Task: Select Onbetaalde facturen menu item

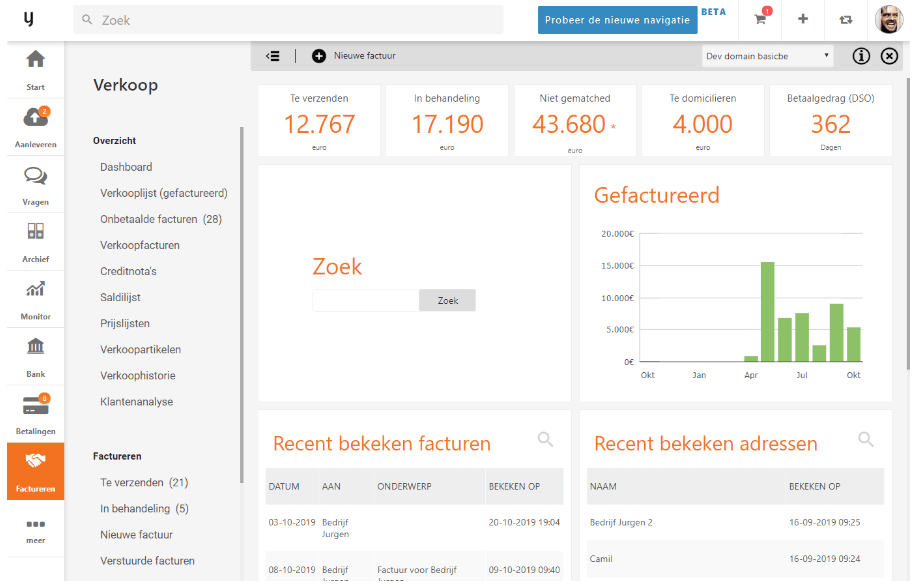Action: [x=161, y=219]
